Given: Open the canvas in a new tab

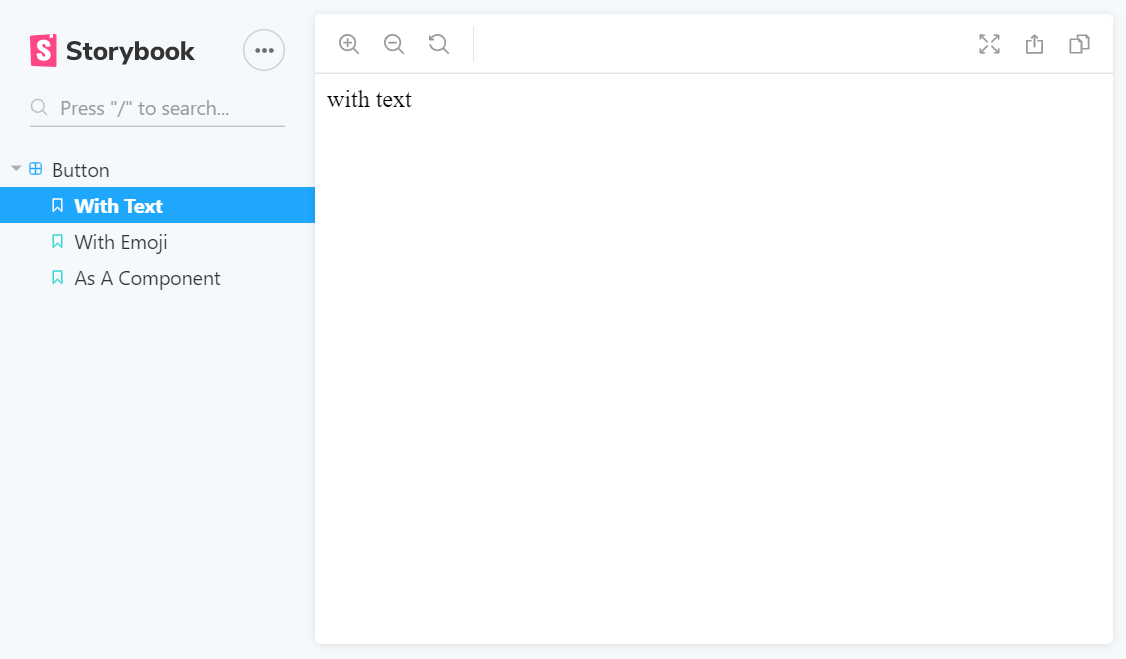Looking at the screenshot, I should (x=1034, y=44).
